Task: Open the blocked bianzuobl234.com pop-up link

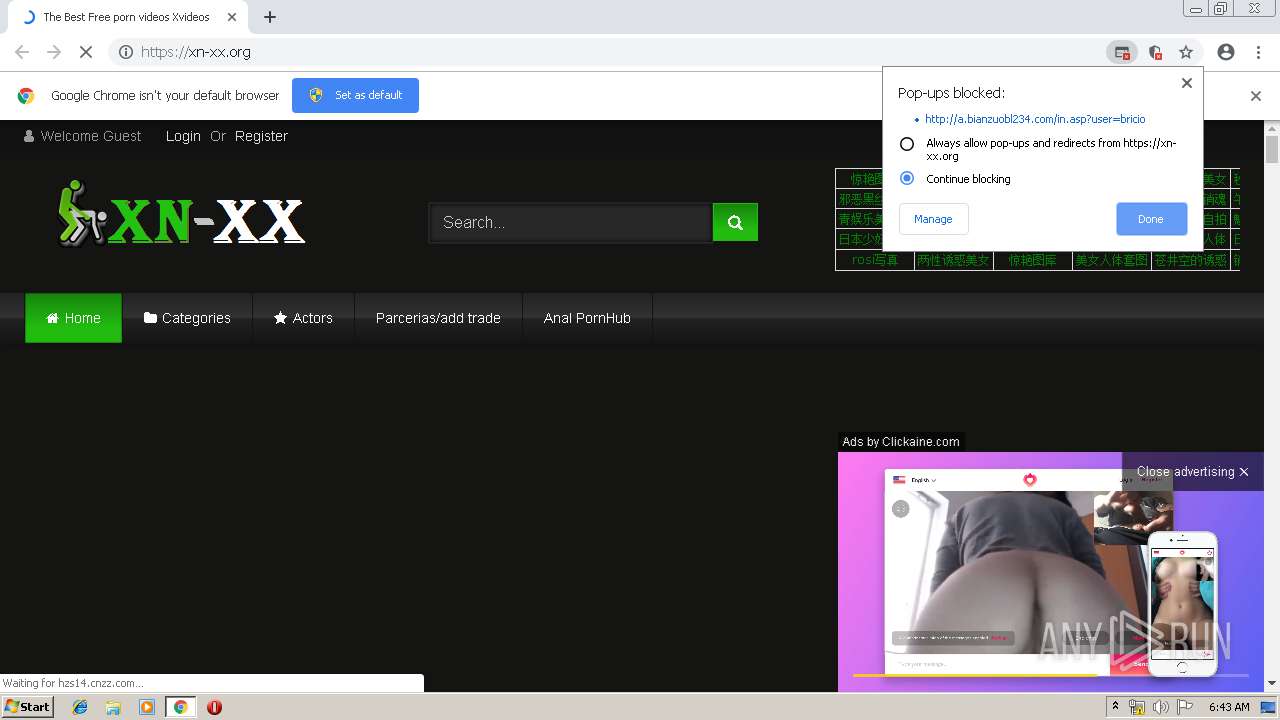Action: [x=1035, y=119]
